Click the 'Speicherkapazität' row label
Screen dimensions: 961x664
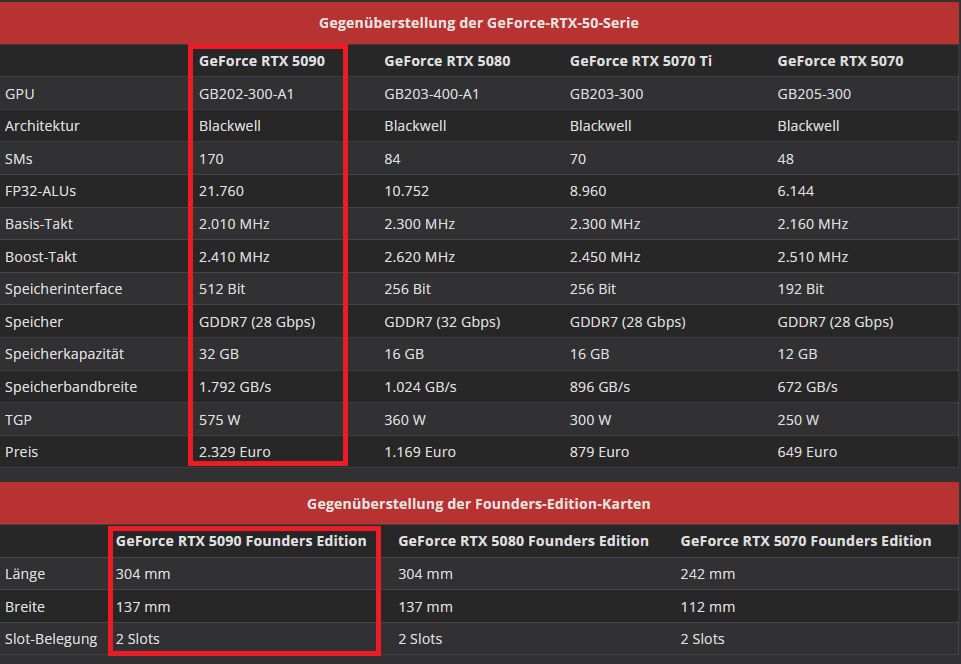64,354
